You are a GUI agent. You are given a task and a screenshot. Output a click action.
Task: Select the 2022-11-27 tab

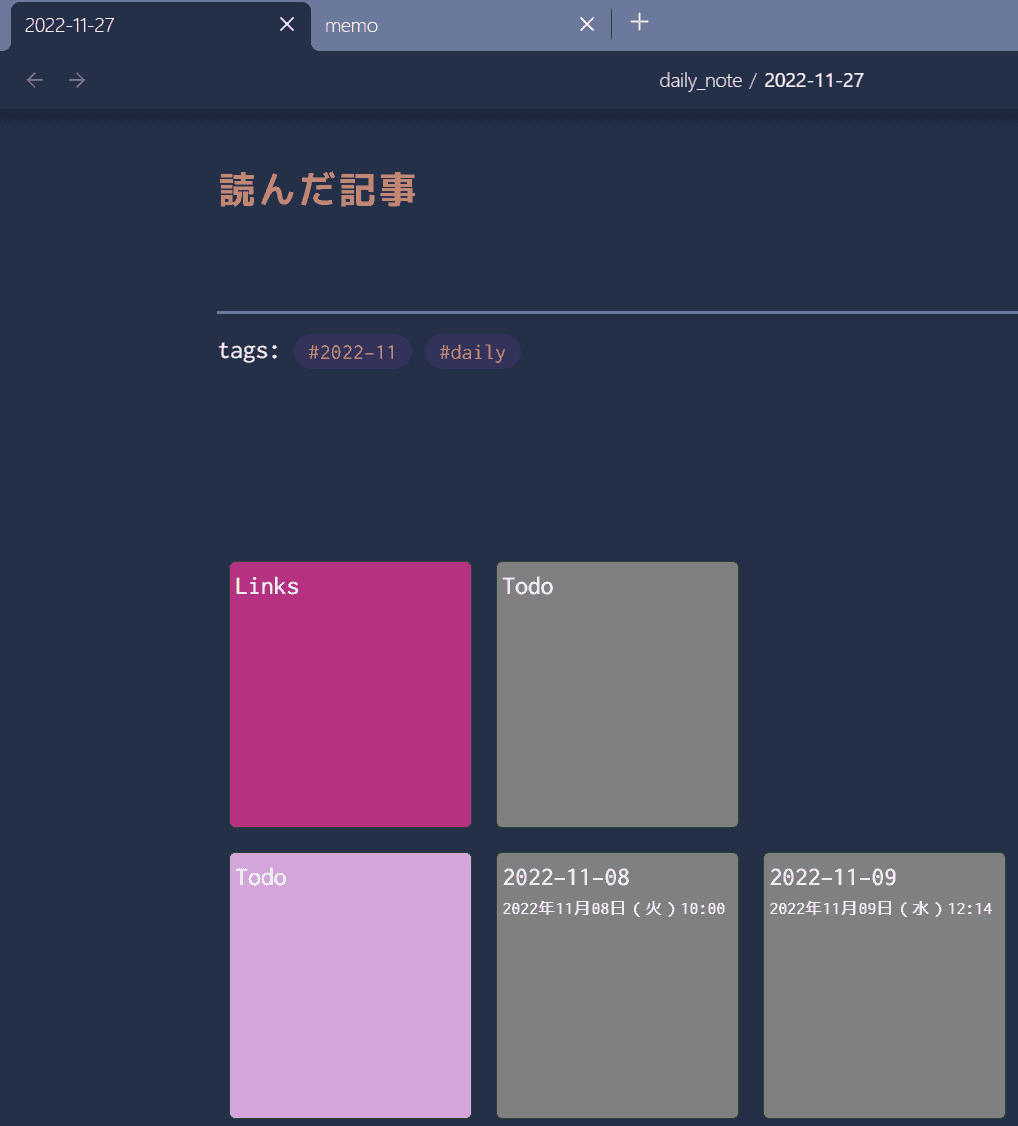coord(70,26)
